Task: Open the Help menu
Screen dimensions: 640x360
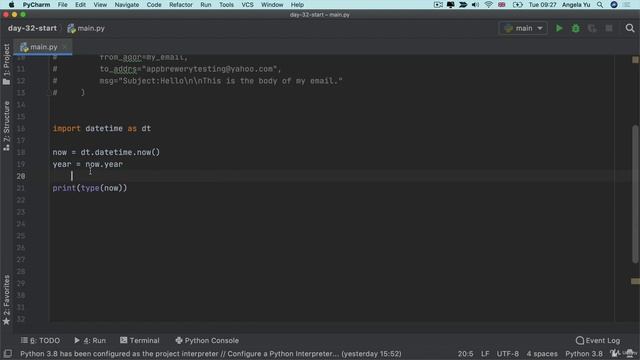Action: [x=297, y=5]
